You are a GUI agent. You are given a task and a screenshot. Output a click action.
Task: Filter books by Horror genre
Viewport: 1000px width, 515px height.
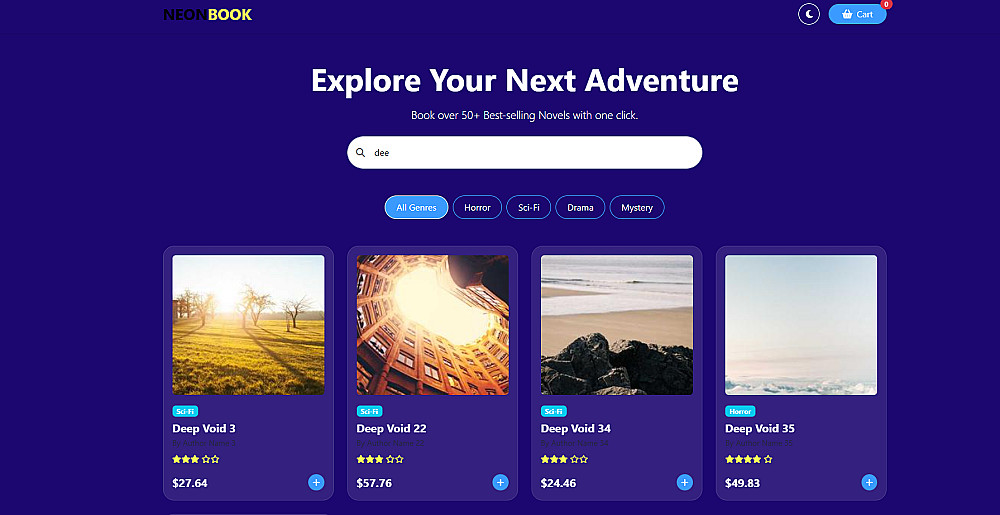(x=477, y=208)
